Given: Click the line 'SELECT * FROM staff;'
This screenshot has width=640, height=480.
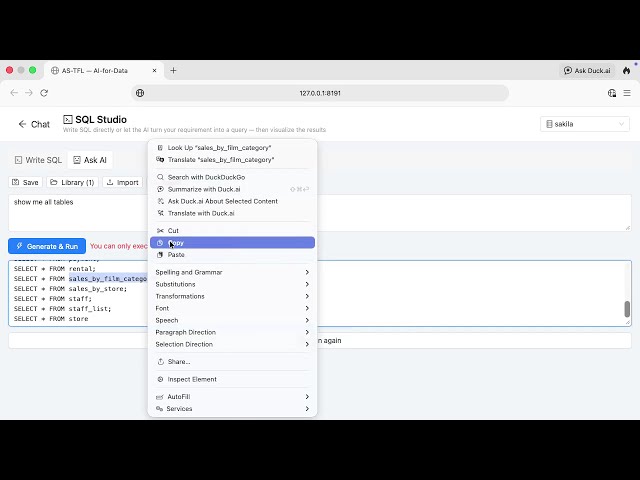Looking at the screenshot, I should coord(53,299).
